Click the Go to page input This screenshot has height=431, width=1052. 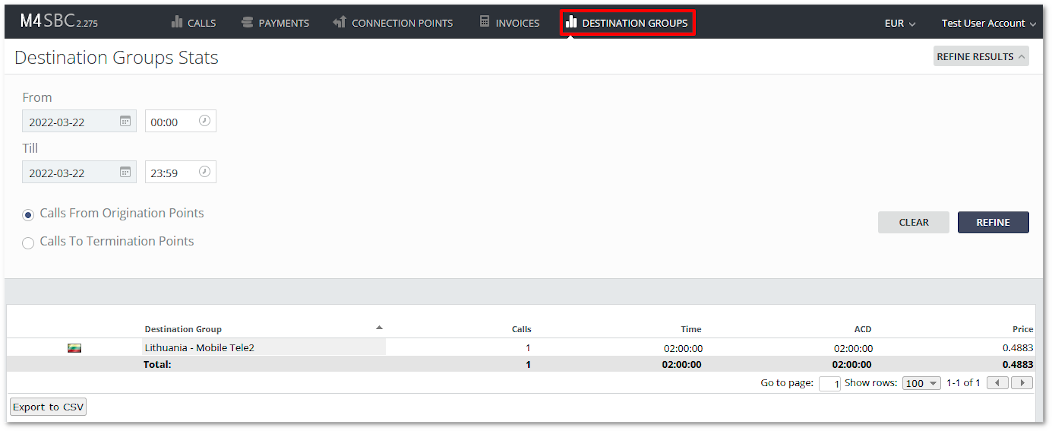coord(829,383)
